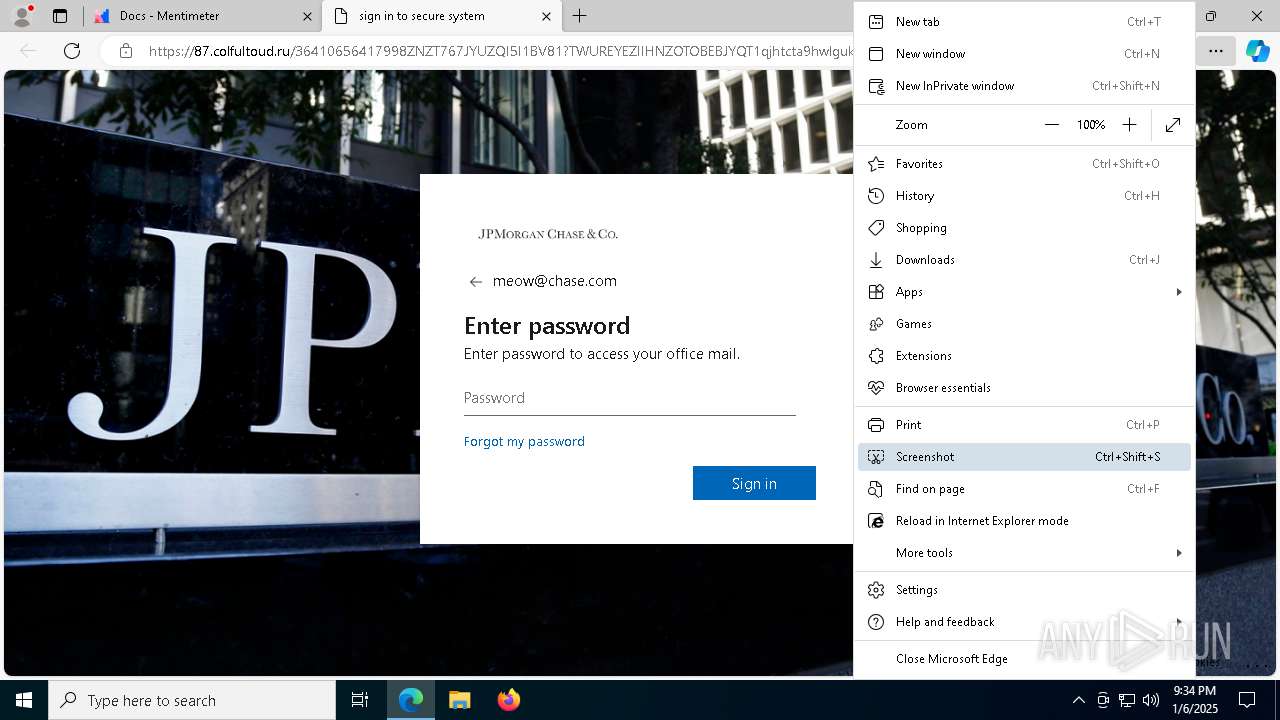Image resolution: width=1280 pixels, height=720 pixels.
Task: Click the Type here to search box
Action: 192,700
